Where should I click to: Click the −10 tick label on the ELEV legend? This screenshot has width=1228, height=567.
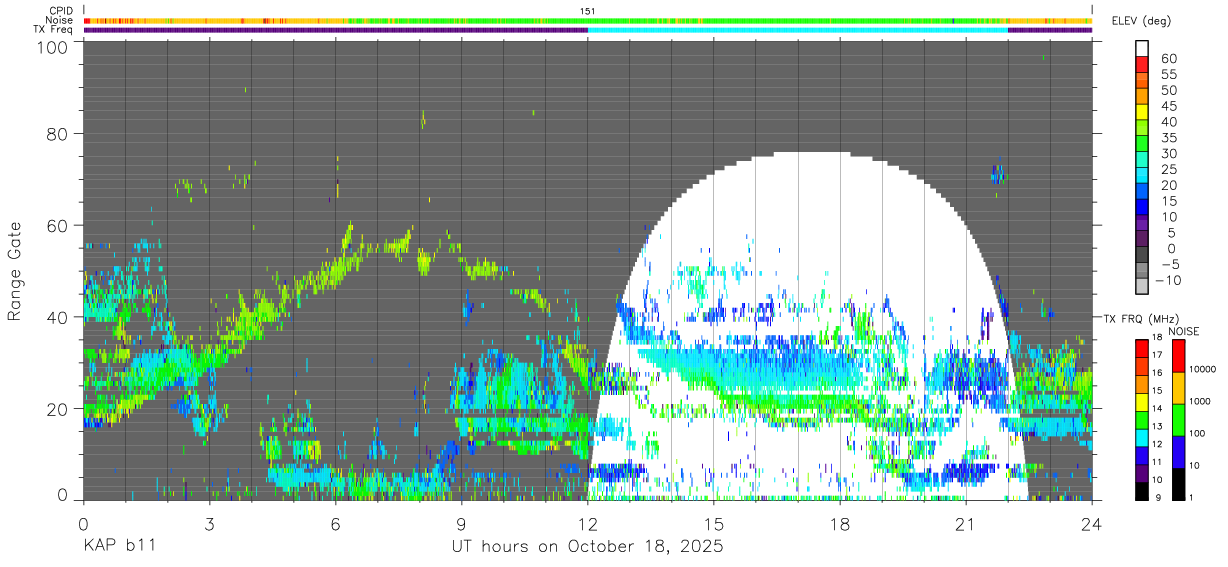(1169, 280)
